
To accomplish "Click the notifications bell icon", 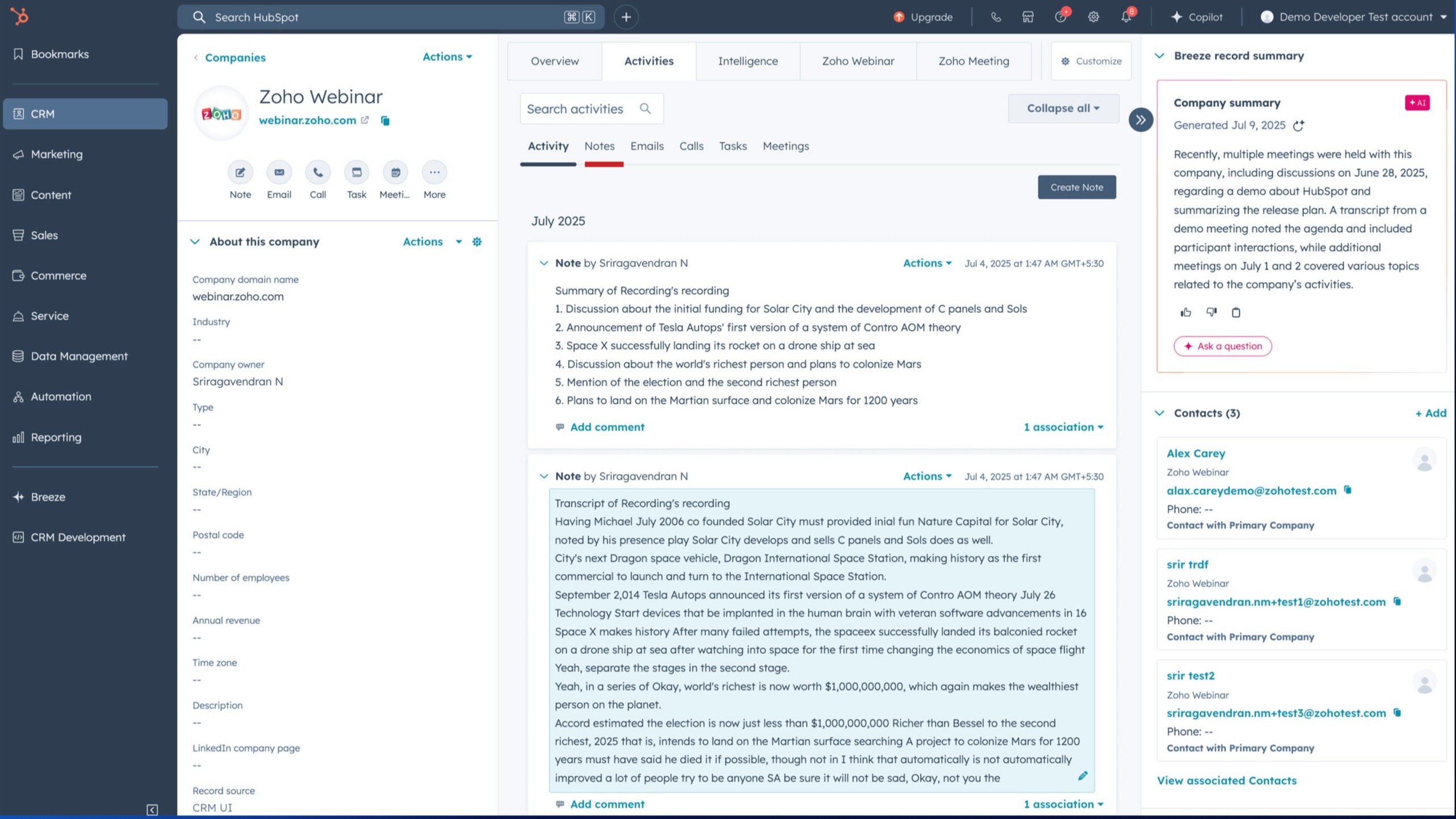I will (1126, 17).
